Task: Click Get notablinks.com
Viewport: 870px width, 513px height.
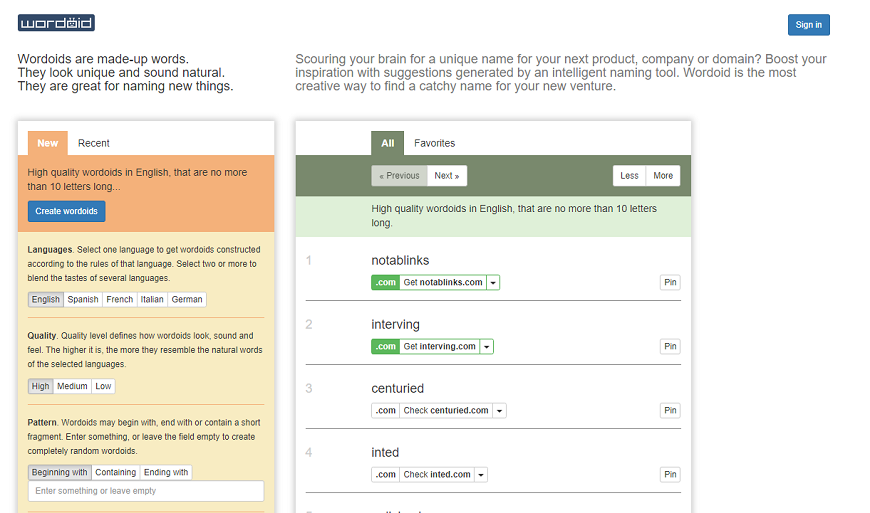Action: [443, 282]
